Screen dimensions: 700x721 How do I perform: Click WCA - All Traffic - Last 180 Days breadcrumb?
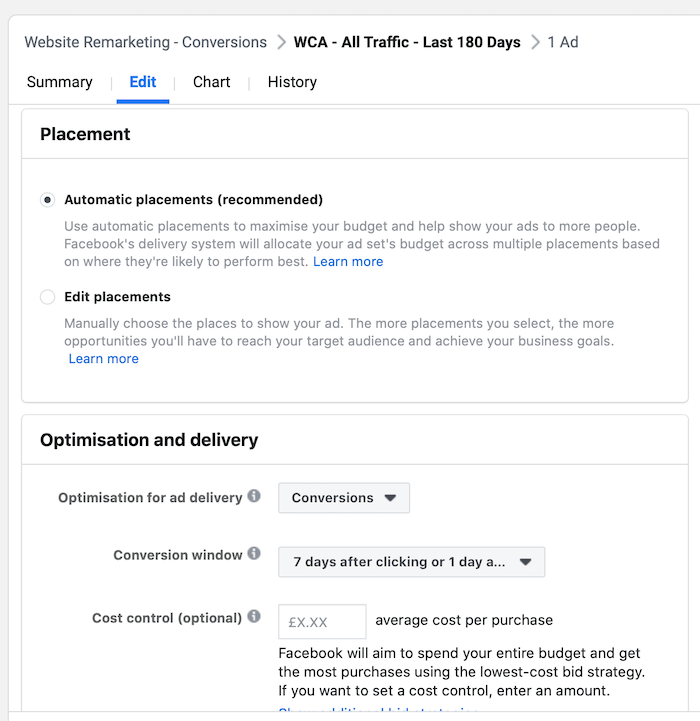click(407, 42)
